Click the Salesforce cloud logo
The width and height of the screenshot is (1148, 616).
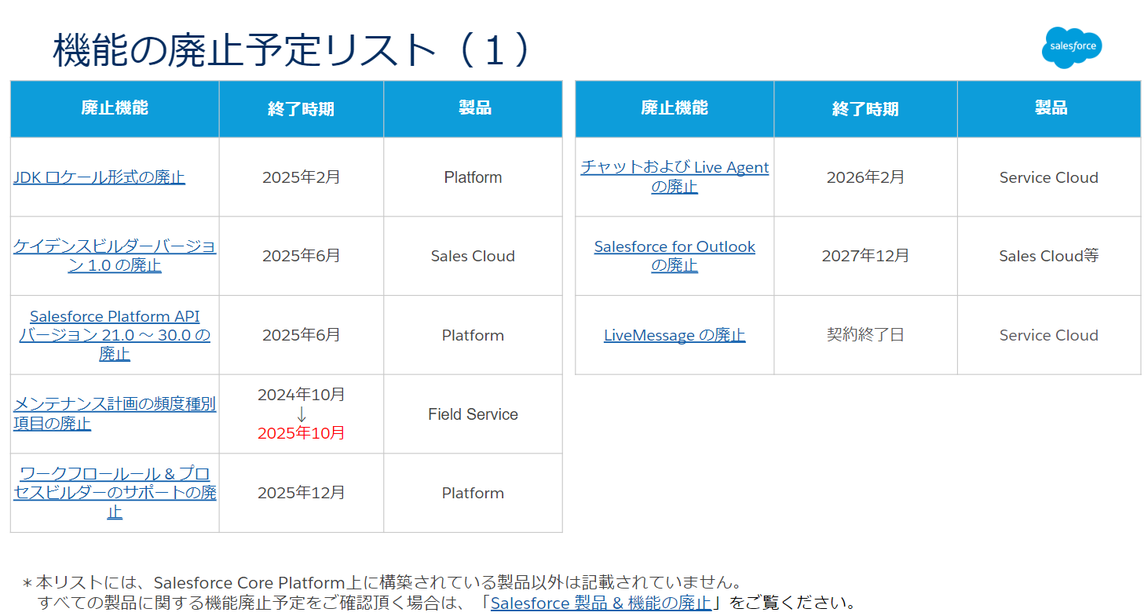pos(1072,47)
